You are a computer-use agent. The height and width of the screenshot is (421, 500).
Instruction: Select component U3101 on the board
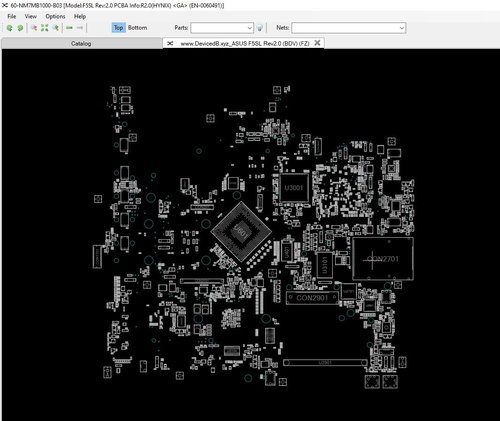(324, 265)
